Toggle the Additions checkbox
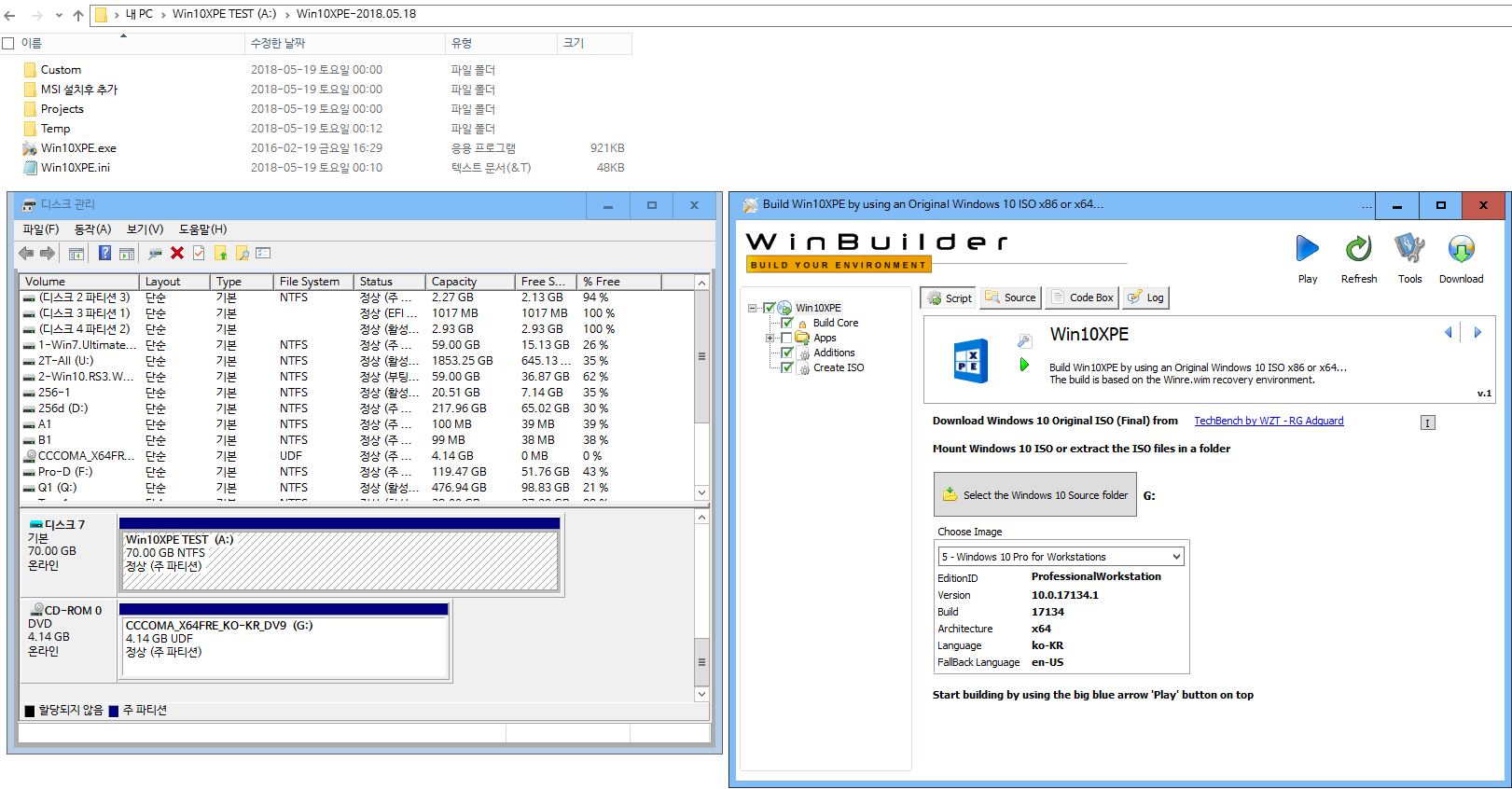 coord(787,353)
